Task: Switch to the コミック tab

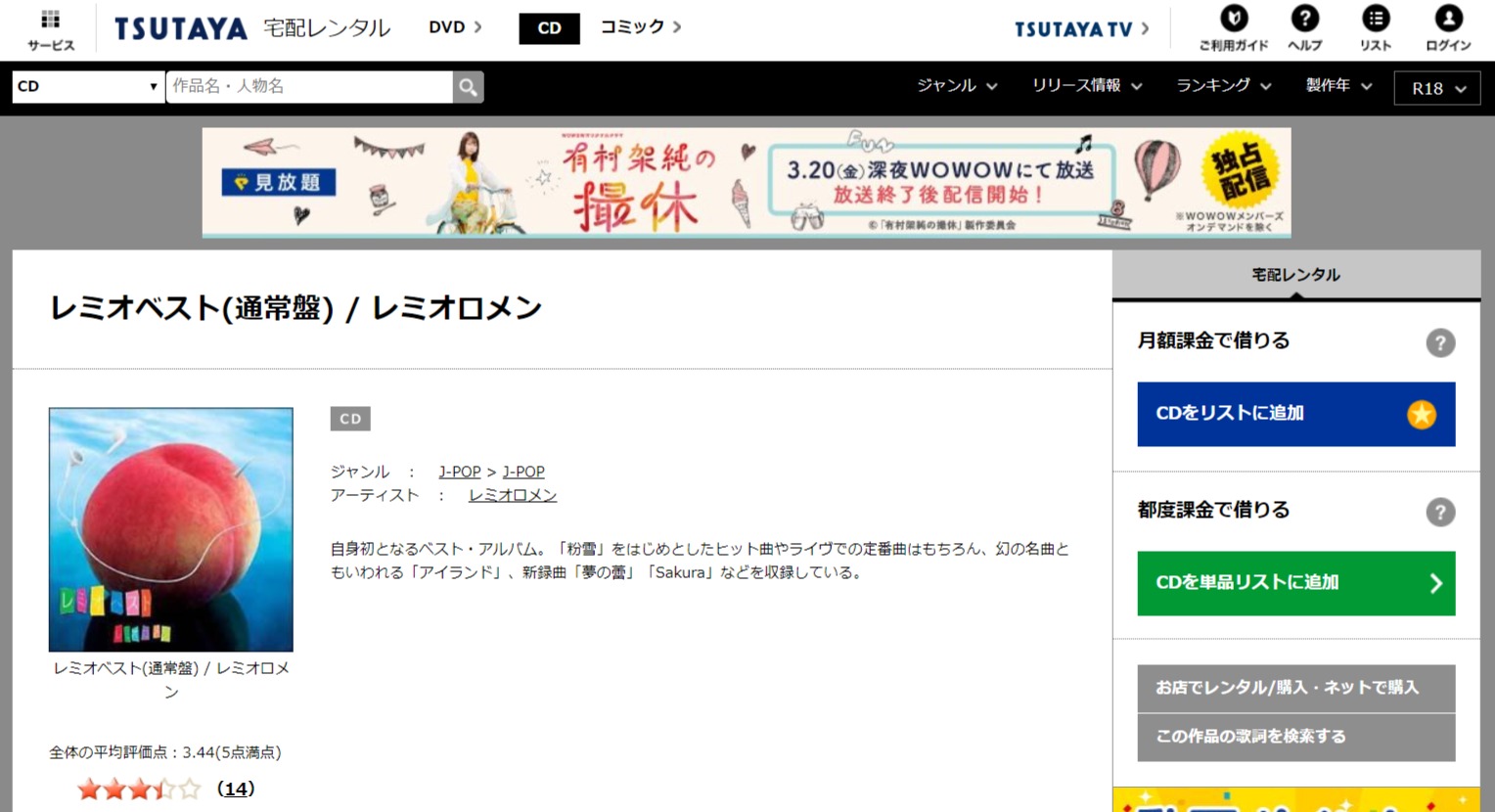Action: pyautogui.click(x=640, y=27)
